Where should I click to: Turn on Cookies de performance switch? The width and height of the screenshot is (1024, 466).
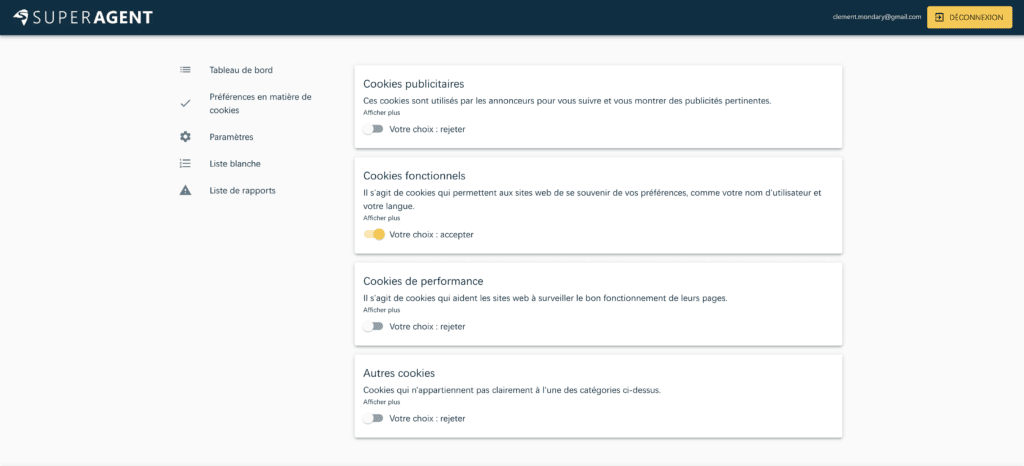coord(374,326)
